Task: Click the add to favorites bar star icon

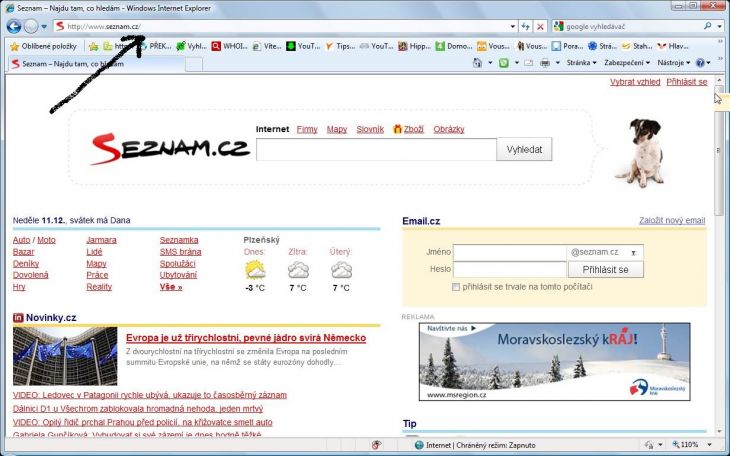Action: pos(94,46)
